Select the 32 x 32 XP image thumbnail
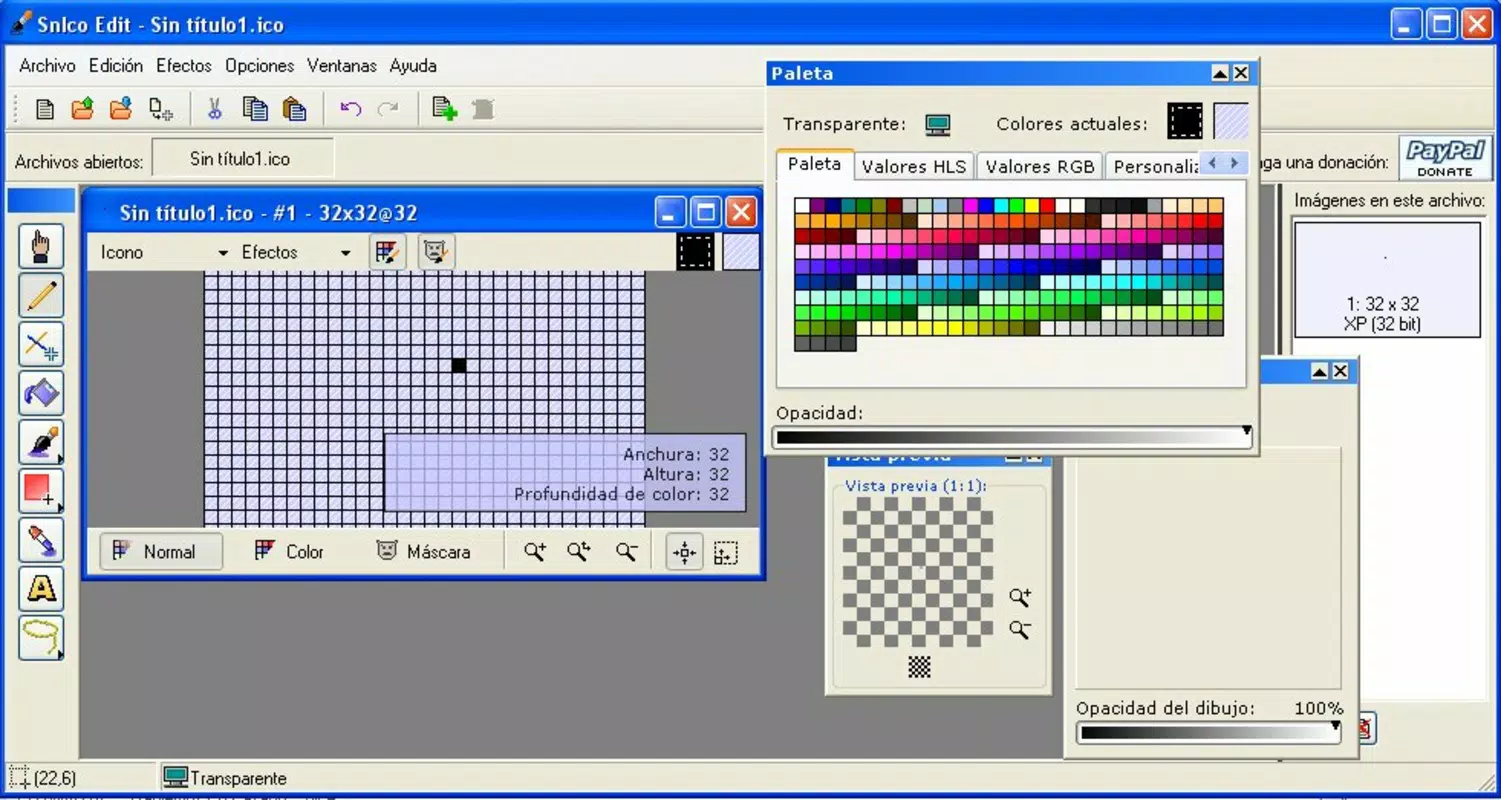 pos(1386,280)
